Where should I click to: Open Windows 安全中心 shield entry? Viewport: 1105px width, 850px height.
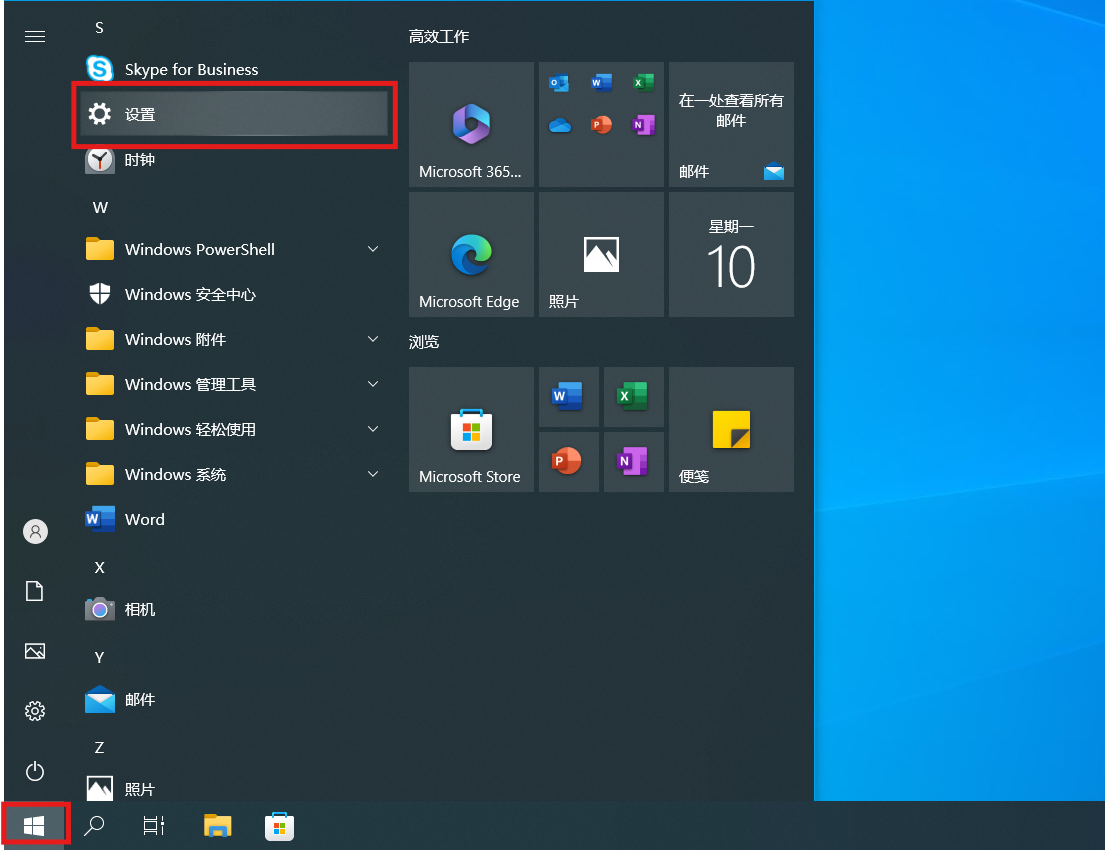[x=233, y=294]
